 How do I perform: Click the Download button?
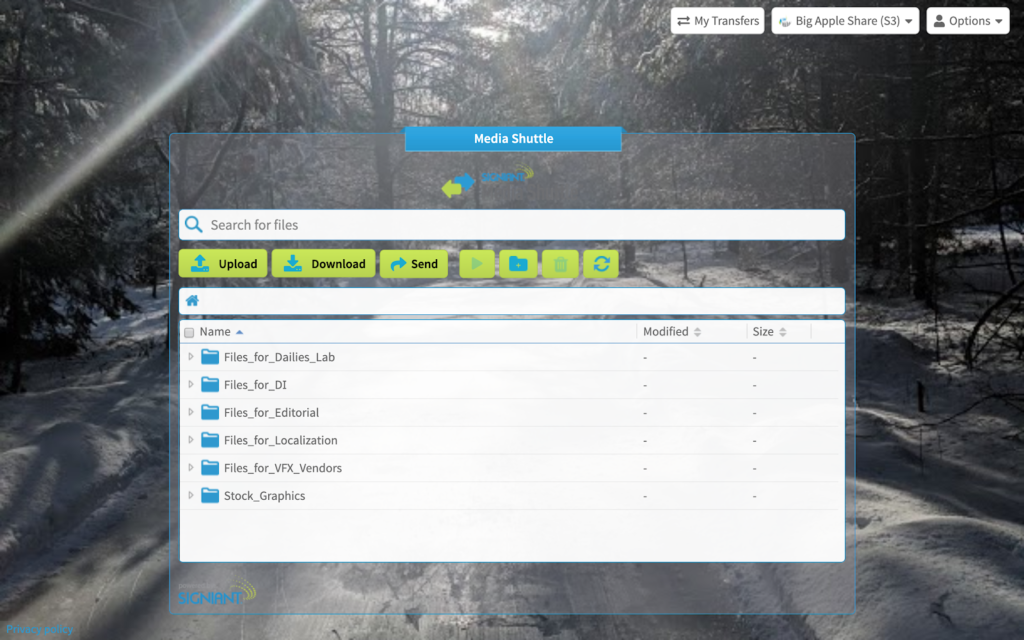point(323,264)
